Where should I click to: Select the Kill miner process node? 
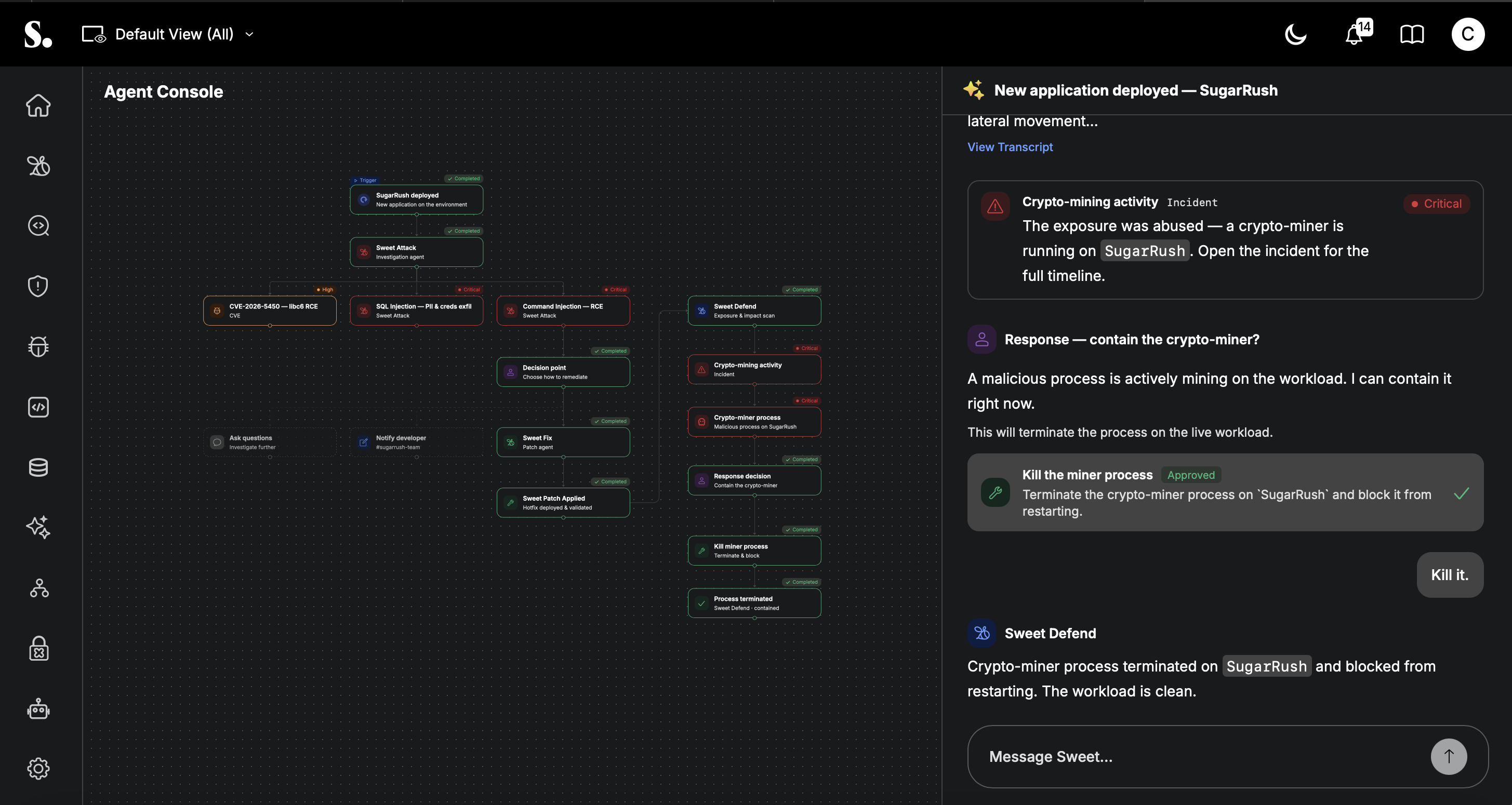(754, 551)
